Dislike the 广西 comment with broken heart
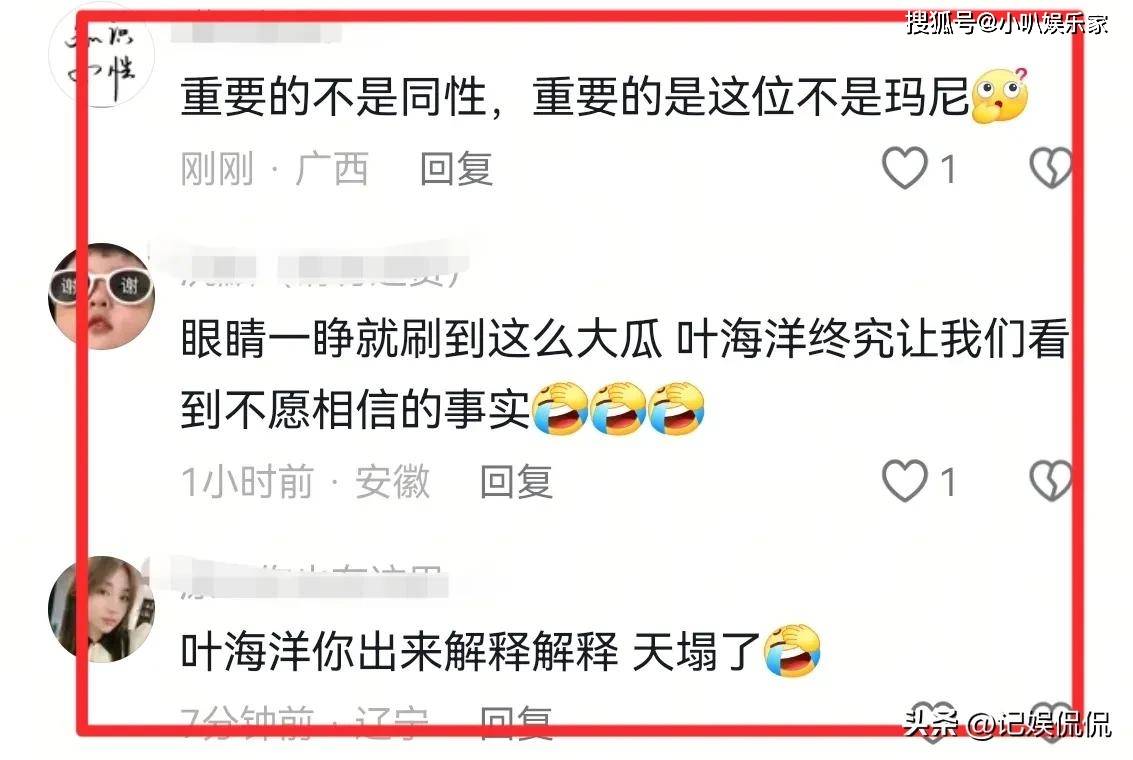Viewport: 1133px width, 760px height. (1051, 168)
